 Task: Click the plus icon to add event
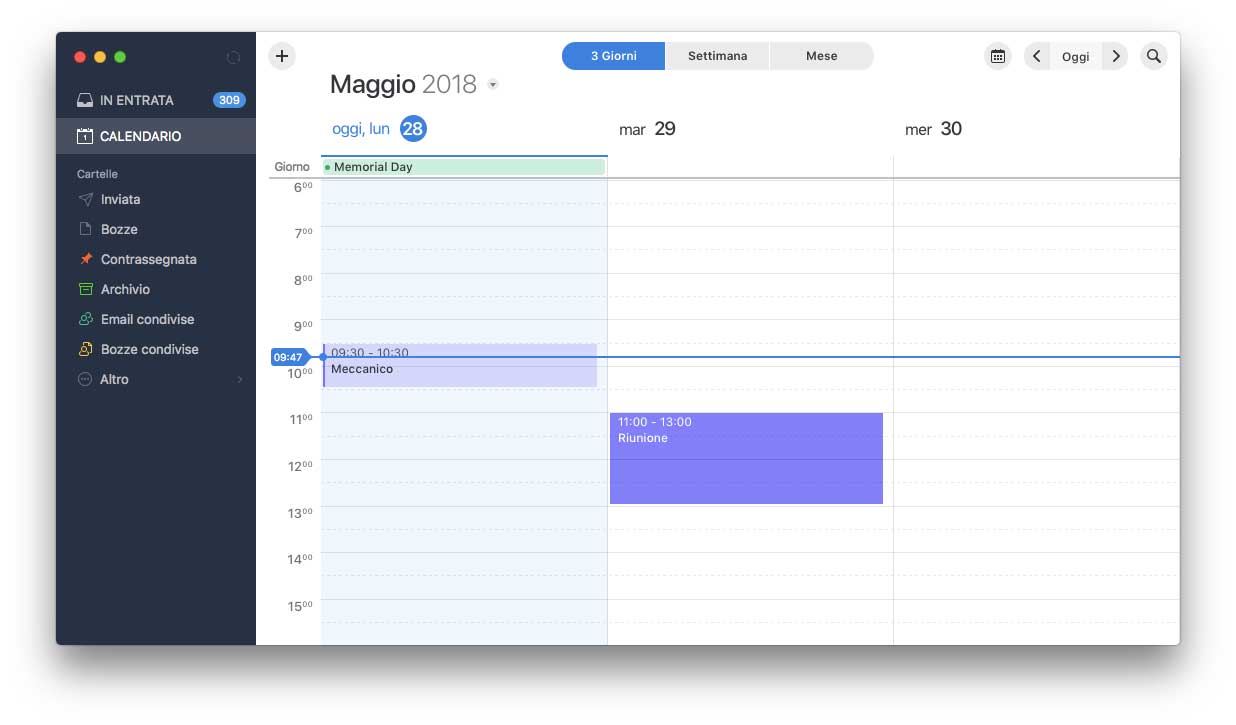coord(282,56)
